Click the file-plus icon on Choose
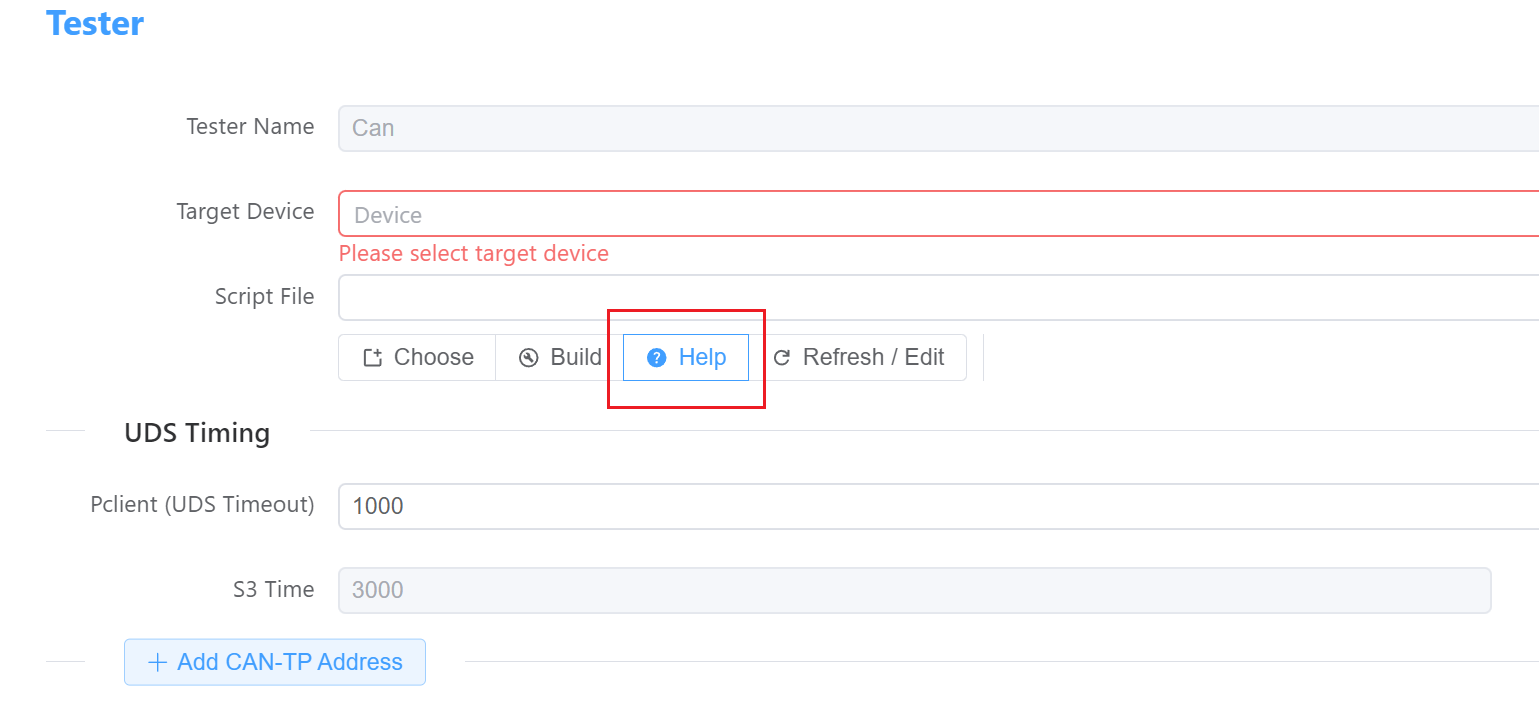Screen dimensions: 1539x728 click(373, 358)
